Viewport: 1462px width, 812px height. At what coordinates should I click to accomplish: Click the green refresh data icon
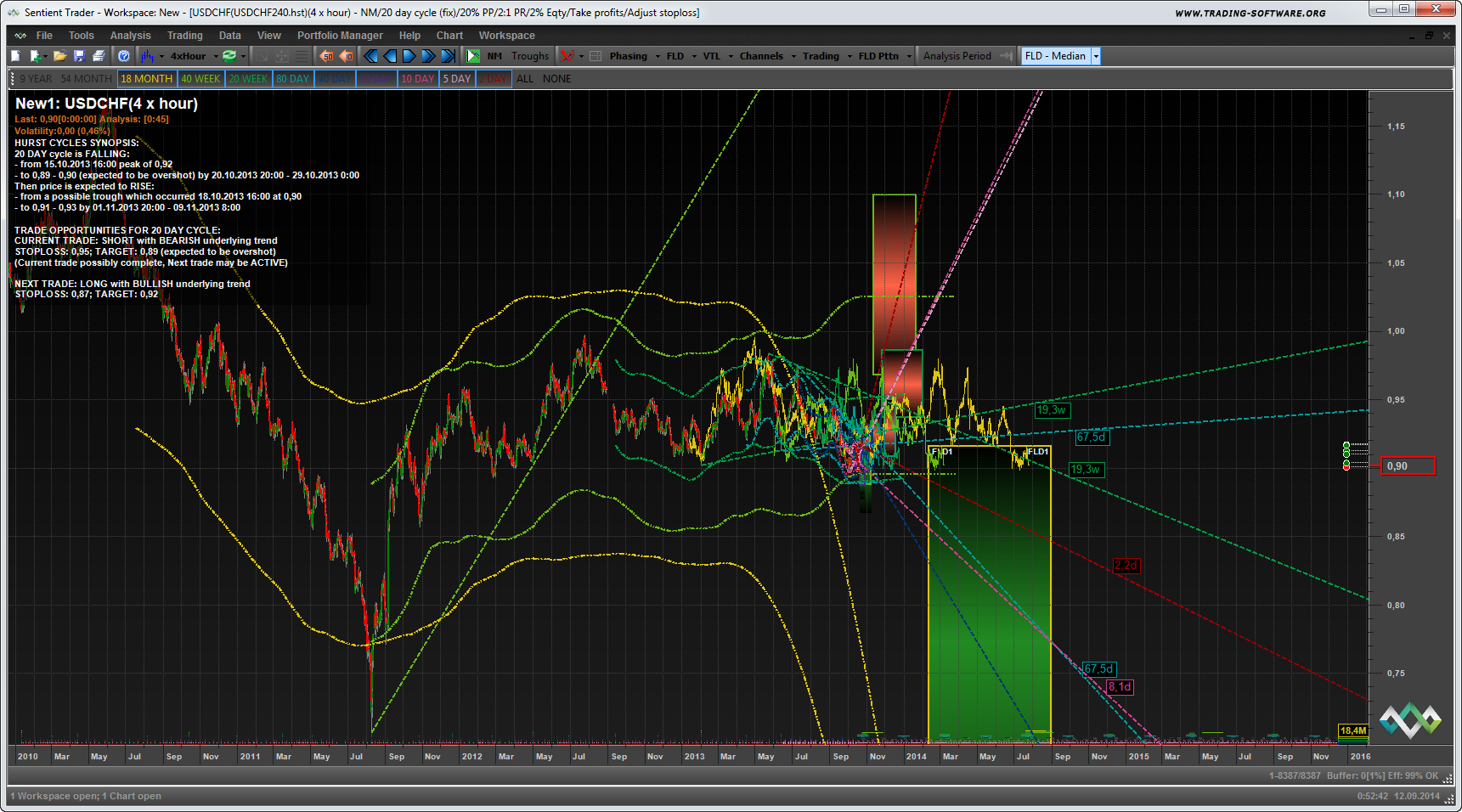(229, 56)
